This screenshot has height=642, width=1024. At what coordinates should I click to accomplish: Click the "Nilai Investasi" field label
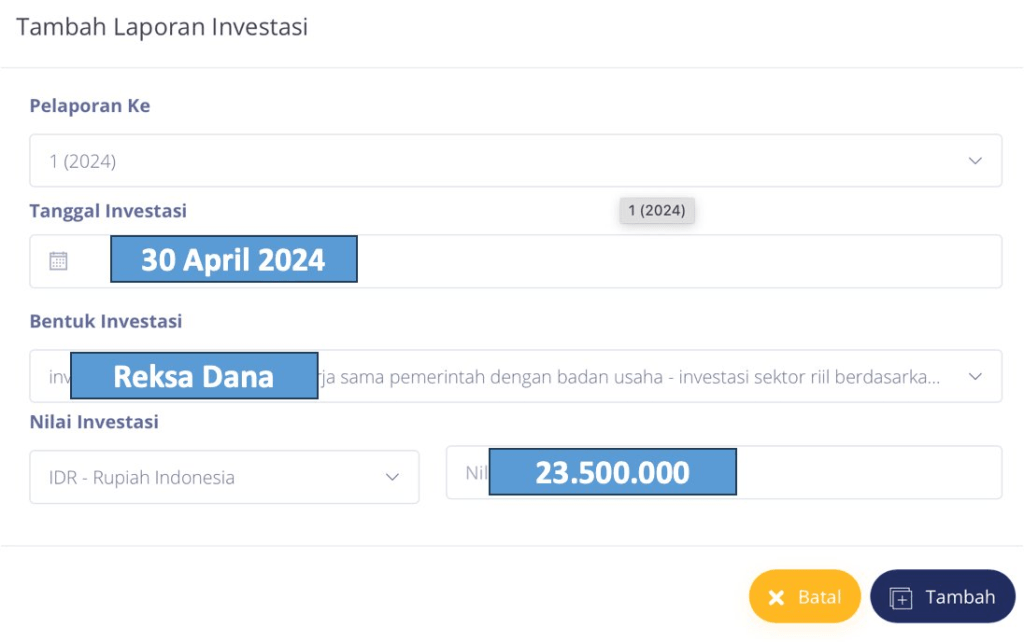[x=94, y=422]
